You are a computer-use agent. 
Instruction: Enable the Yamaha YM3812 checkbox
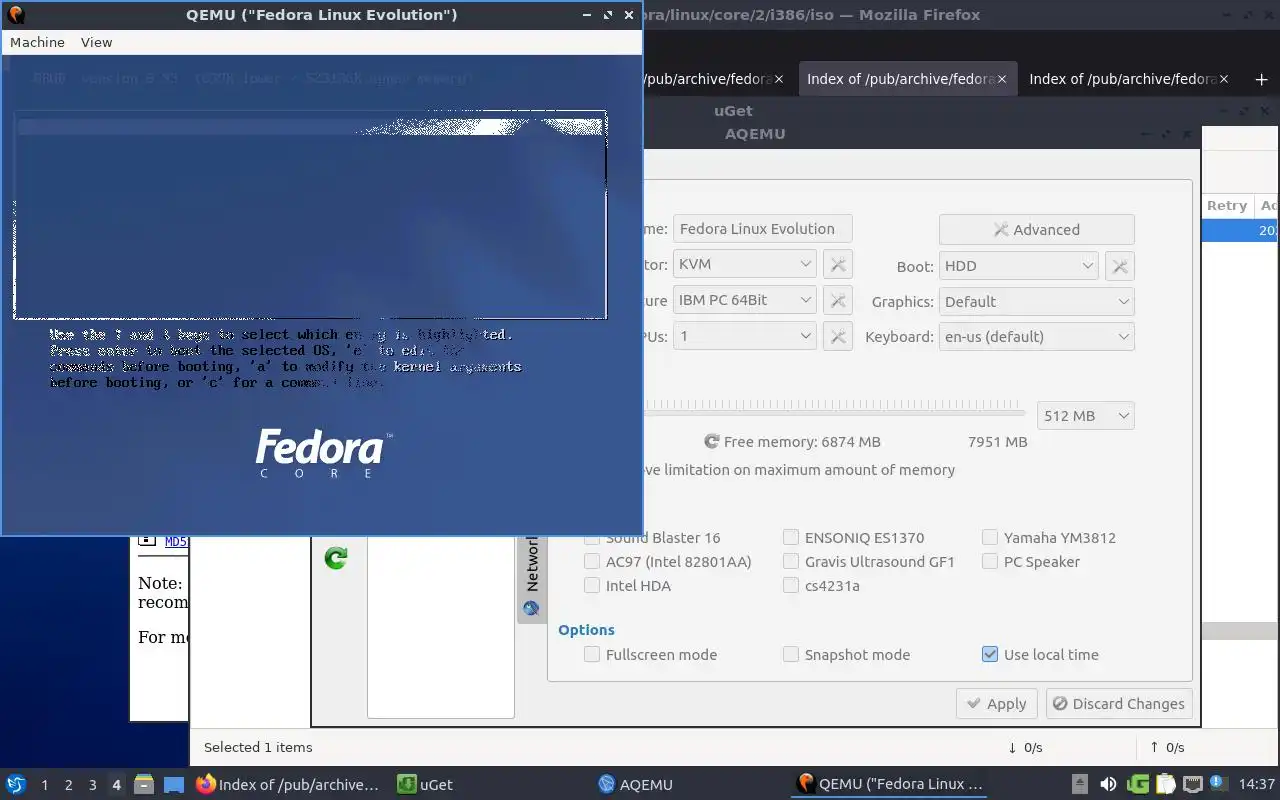tap(990, 537)
